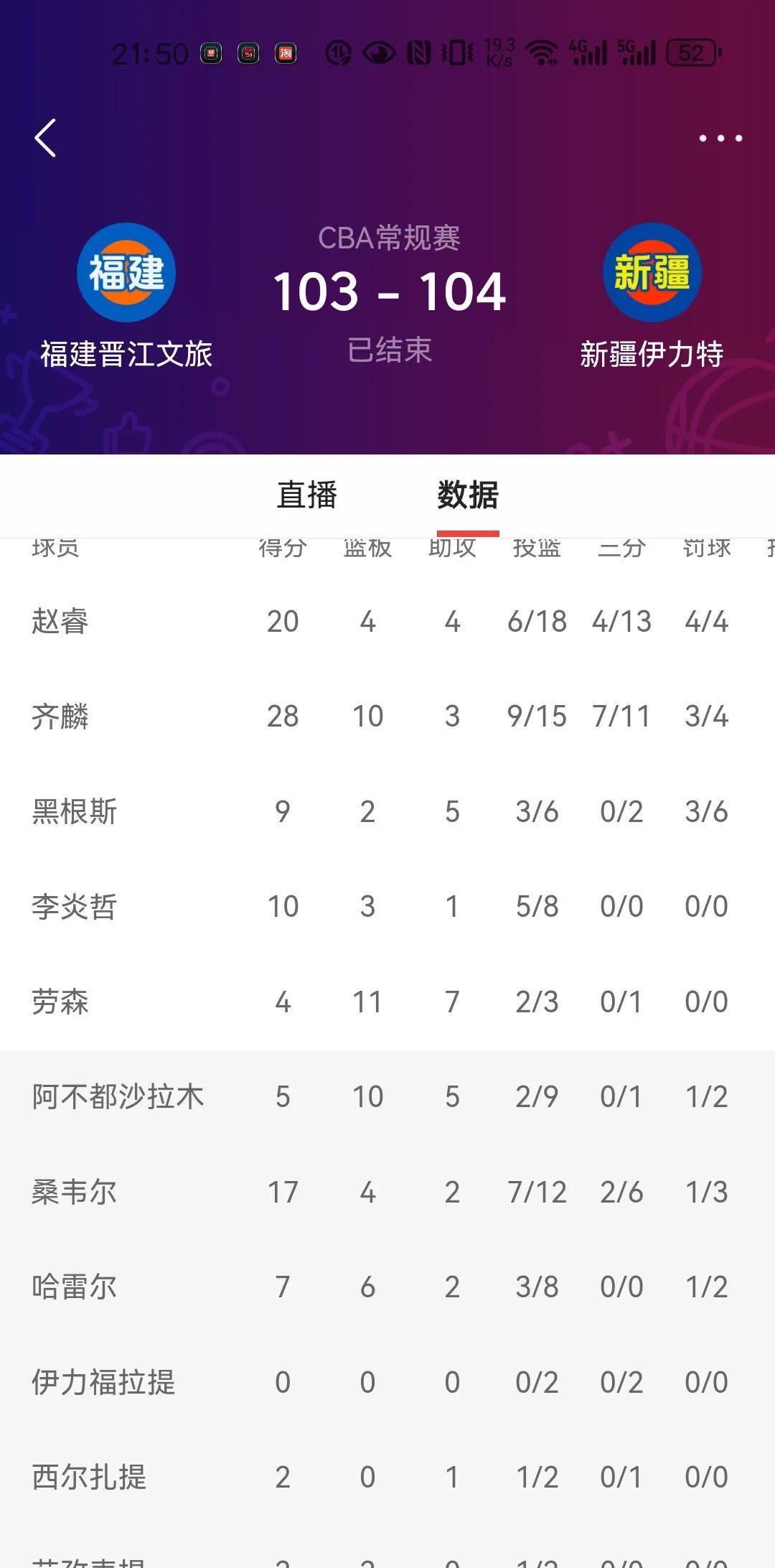This screenshot has width=775, height=1568.
Task: Select the 数据 tab
Action: [x=467, y=495]
